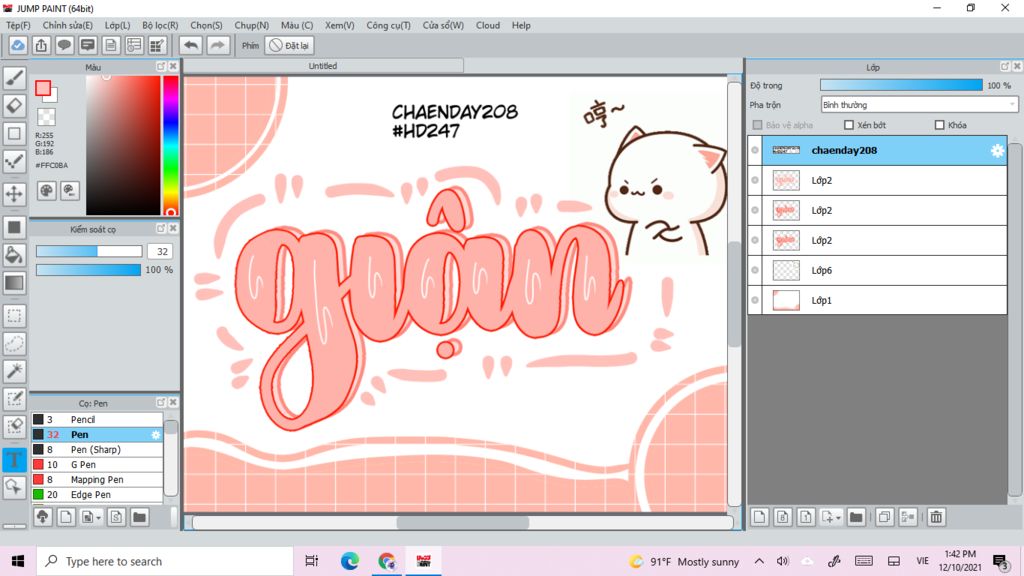The image size is (1024, 576).
Task: Select the foreground color swatch
Action: click(43, 88)
